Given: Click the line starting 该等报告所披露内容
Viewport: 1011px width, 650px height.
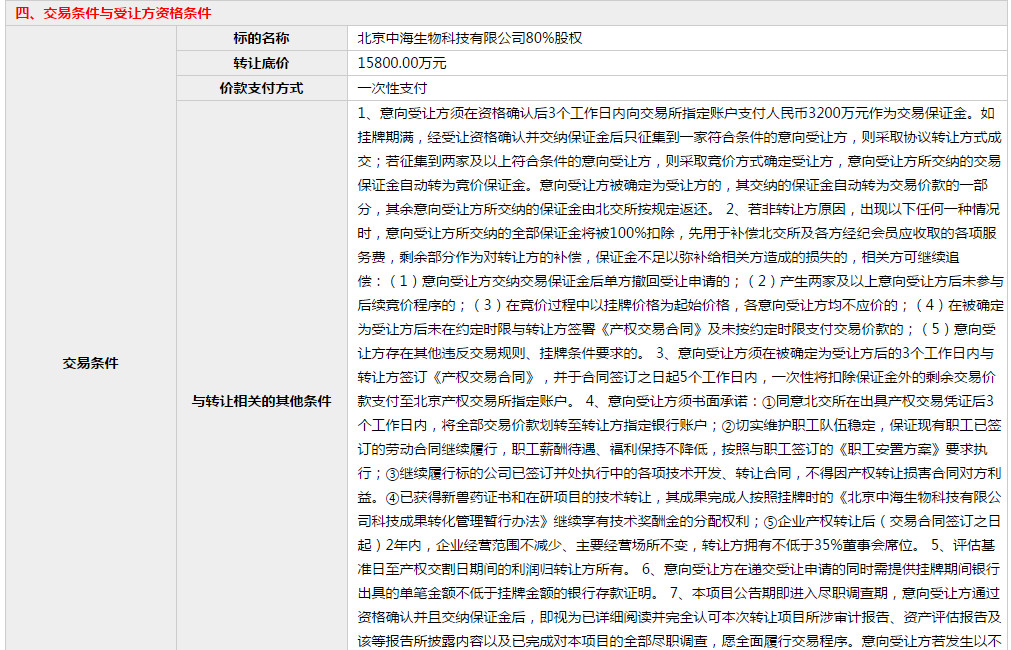Looking at the screenshot, I should pos(680,641).
